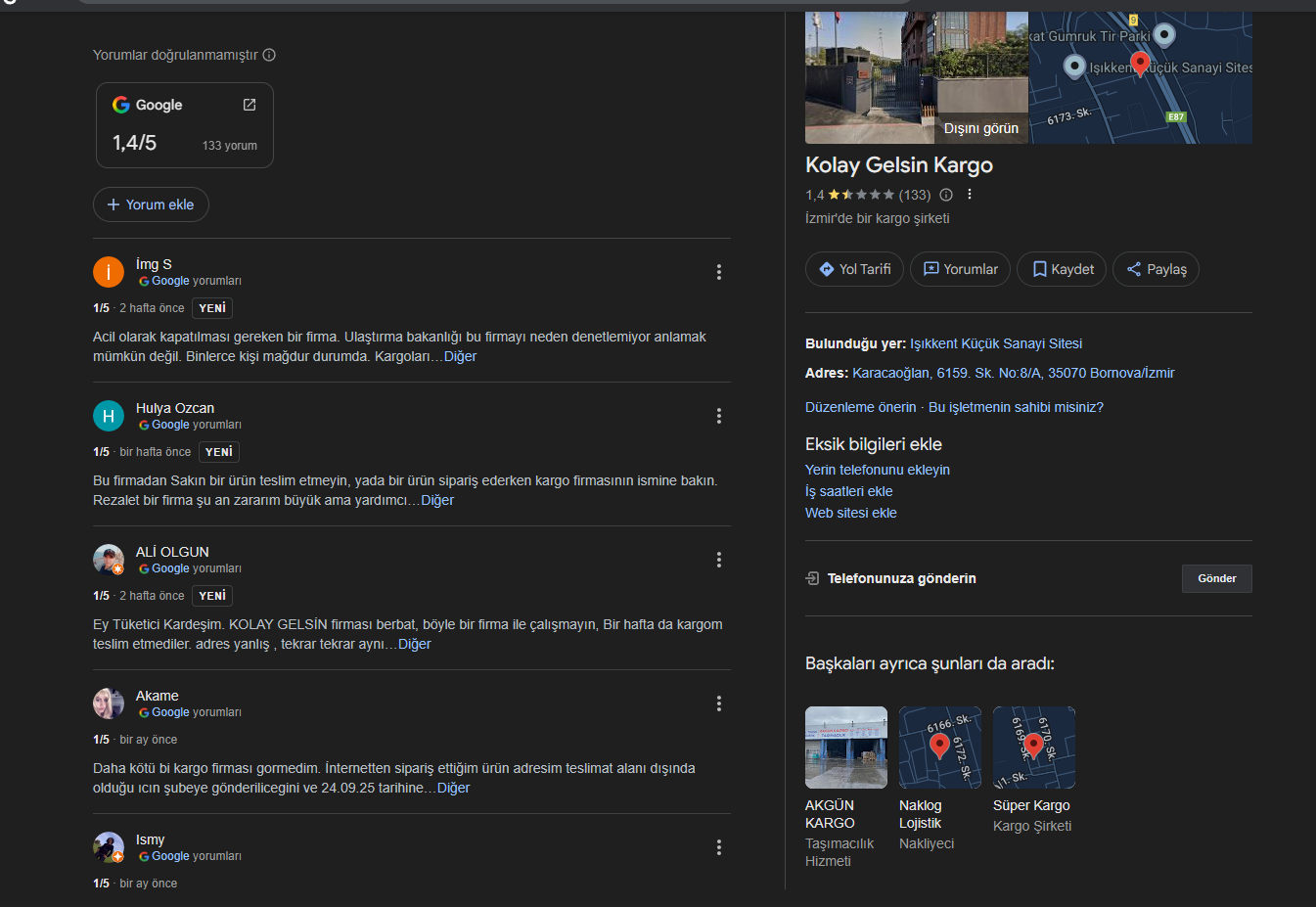Click 'İş saatleri ekle' link
Viewport: 1316px width, 907px height.
coord(849,491)
